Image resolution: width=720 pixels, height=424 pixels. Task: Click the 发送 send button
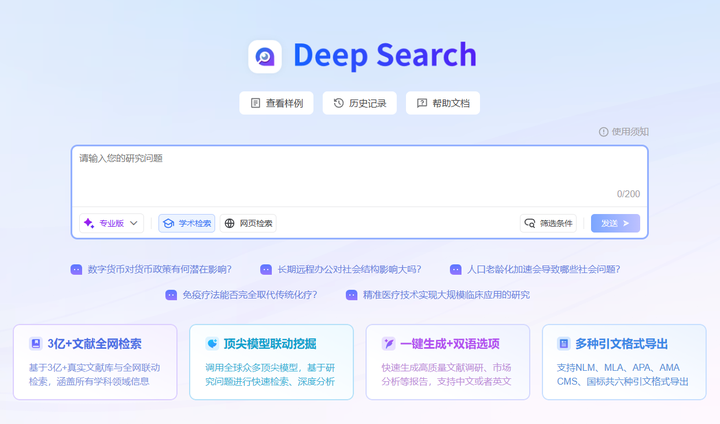615,223
